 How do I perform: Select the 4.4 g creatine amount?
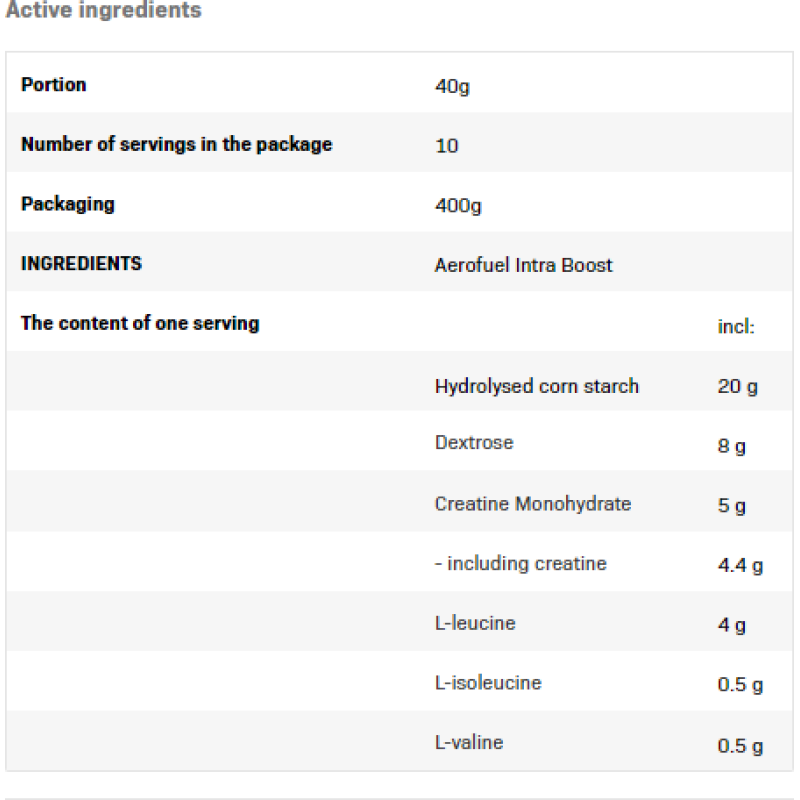tap(740, 566)
